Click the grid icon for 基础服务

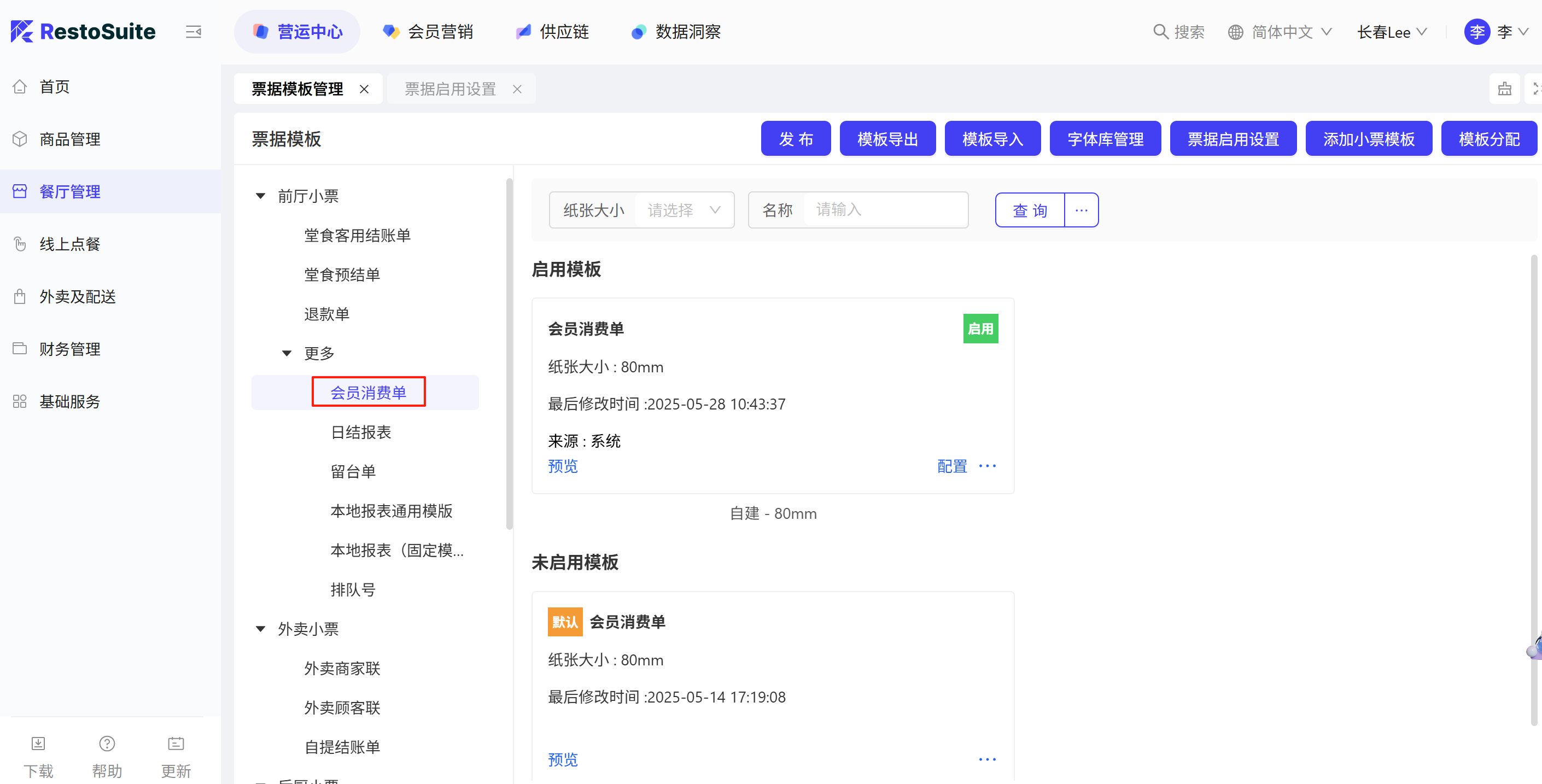20,401
